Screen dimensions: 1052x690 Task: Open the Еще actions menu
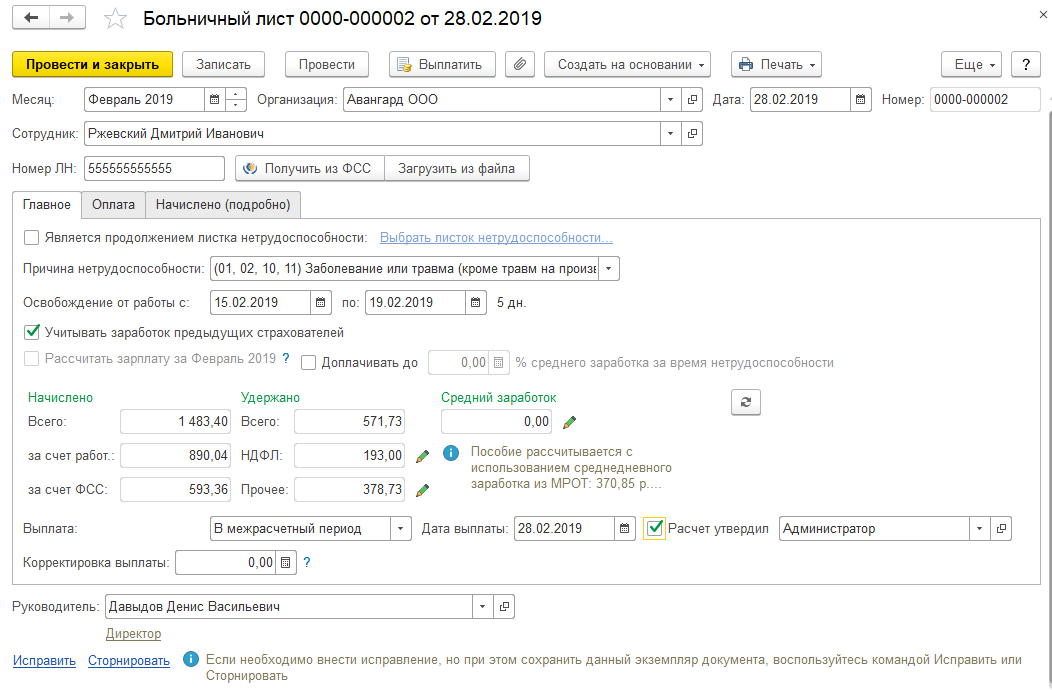point(971,64)
